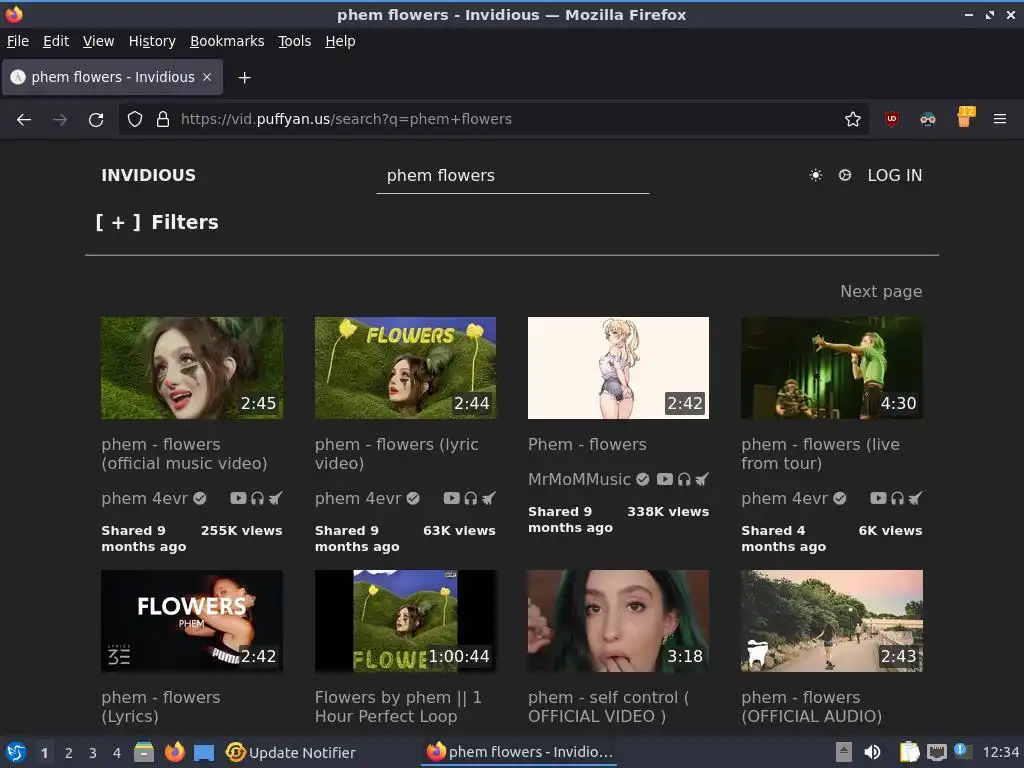Image resolution: width=1024 pixels, height=768 pixels.
Task: Click headphones icon for live from tour video
Action: coord(897,498)
